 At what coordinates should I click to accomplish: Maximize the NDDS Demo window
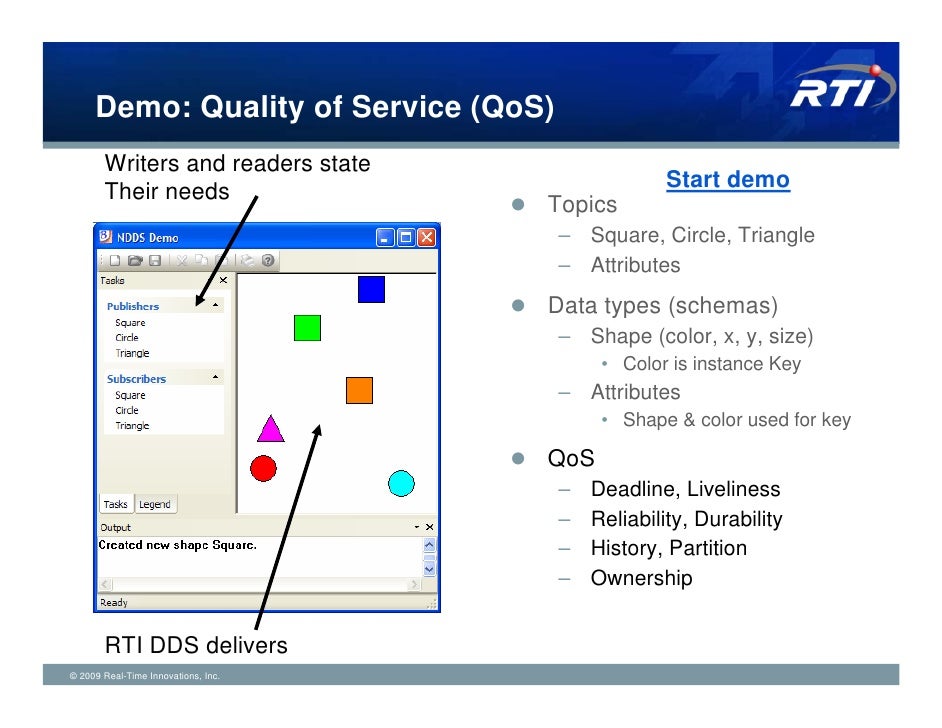pos(406,237)
